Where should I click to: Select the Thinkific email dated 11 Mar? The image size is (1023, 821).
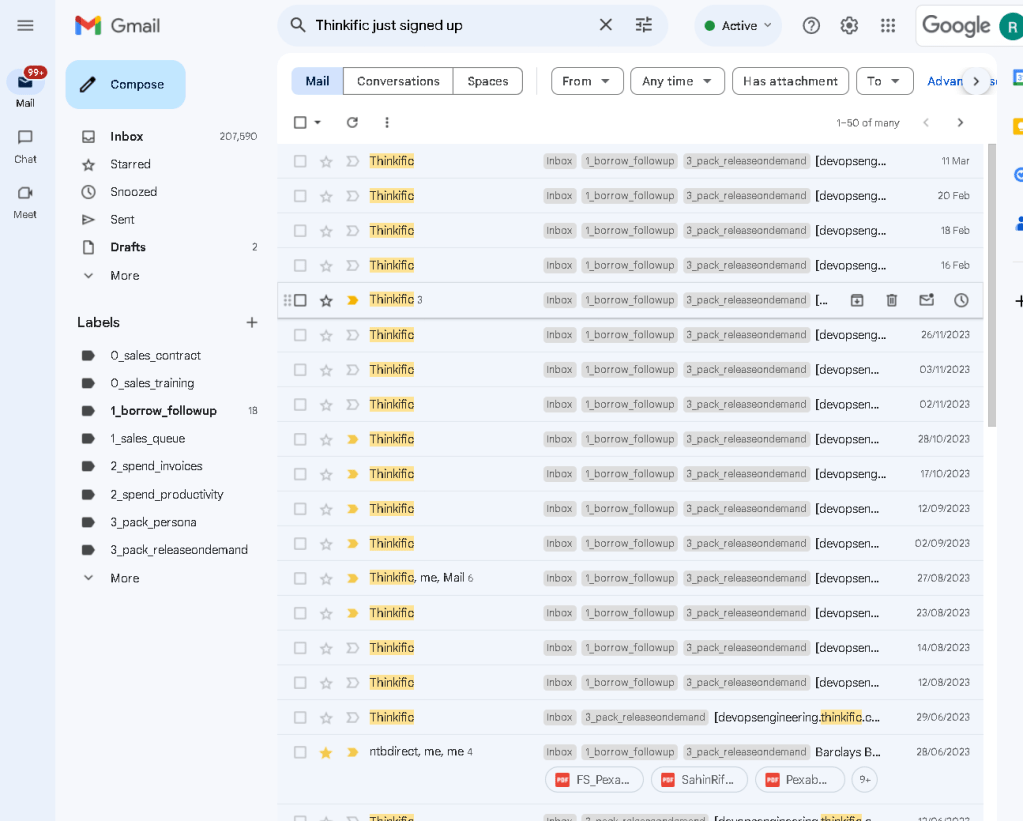[300, 161]
